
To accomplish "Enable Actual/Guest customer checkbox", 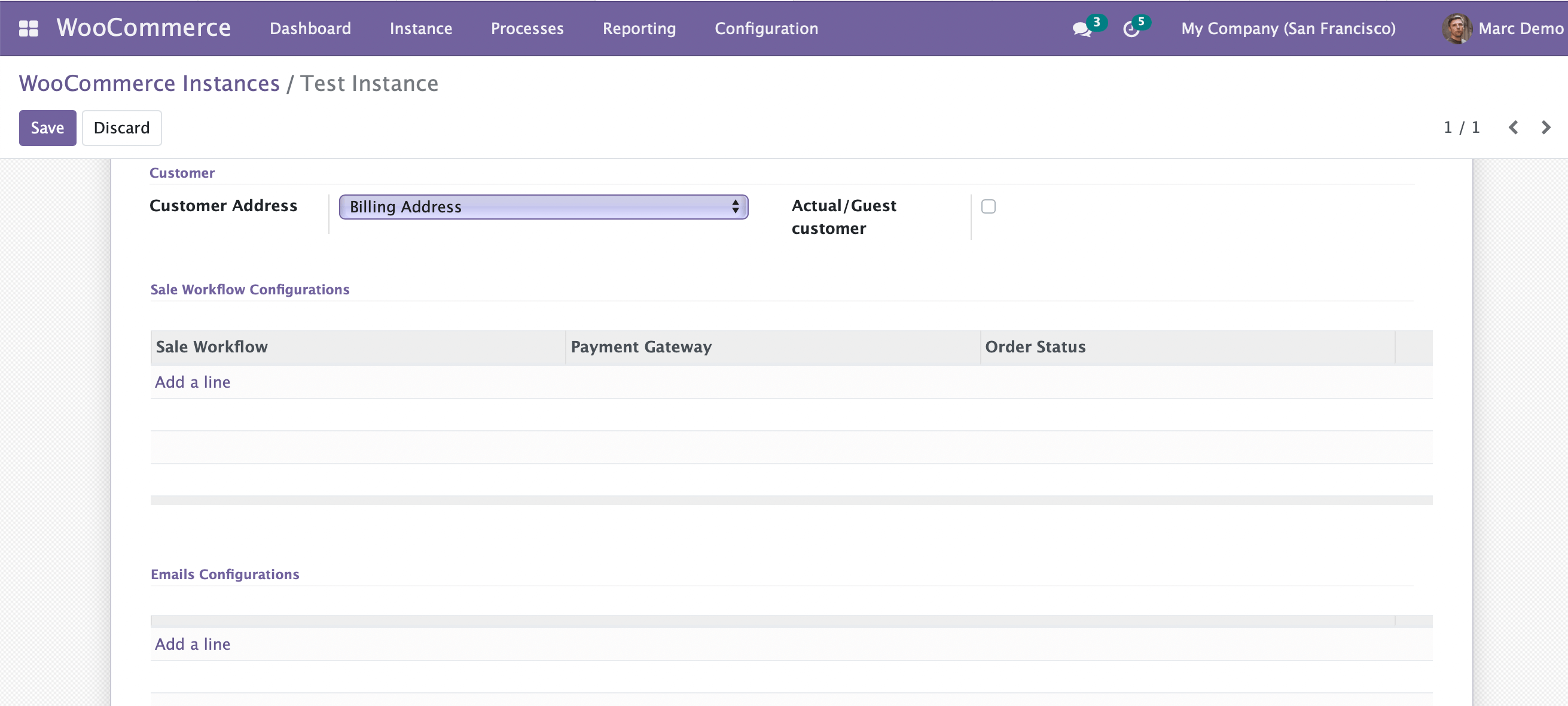I will coord(988,206).
